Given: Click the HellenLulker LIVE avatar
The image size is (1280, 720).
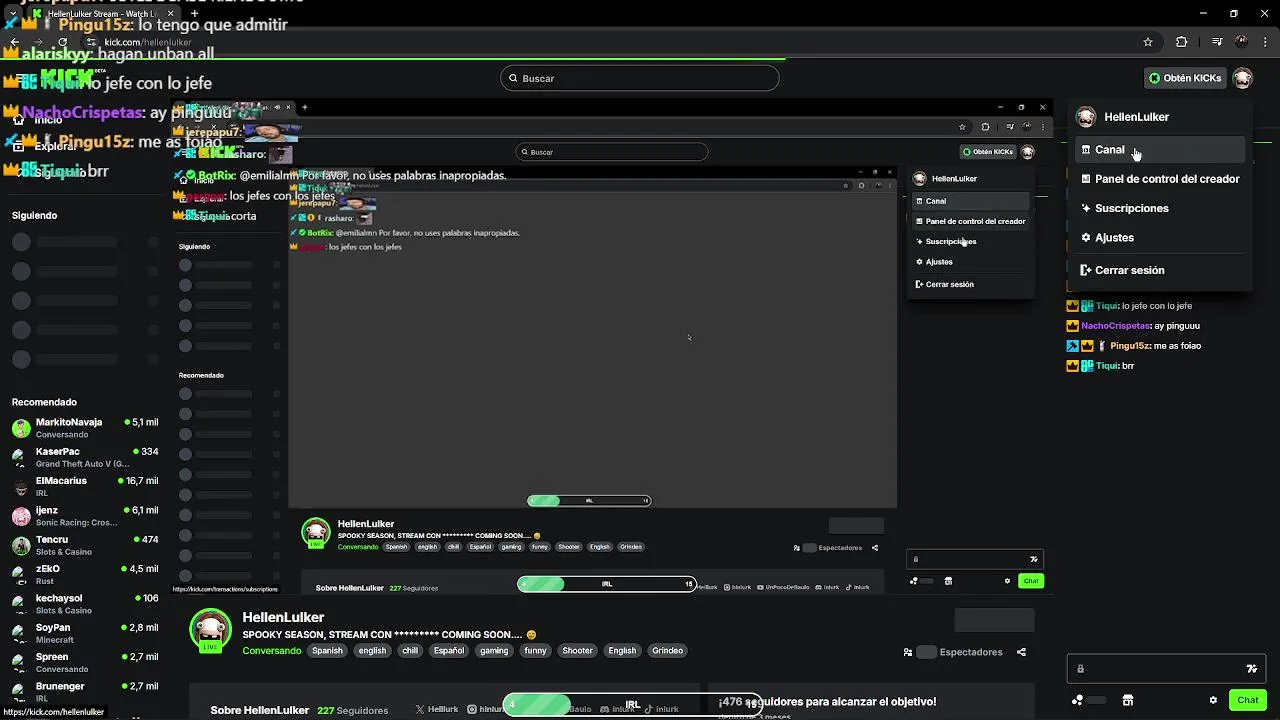Looking at the screenshot, I should pyautogui.click(x=210, y=630).
